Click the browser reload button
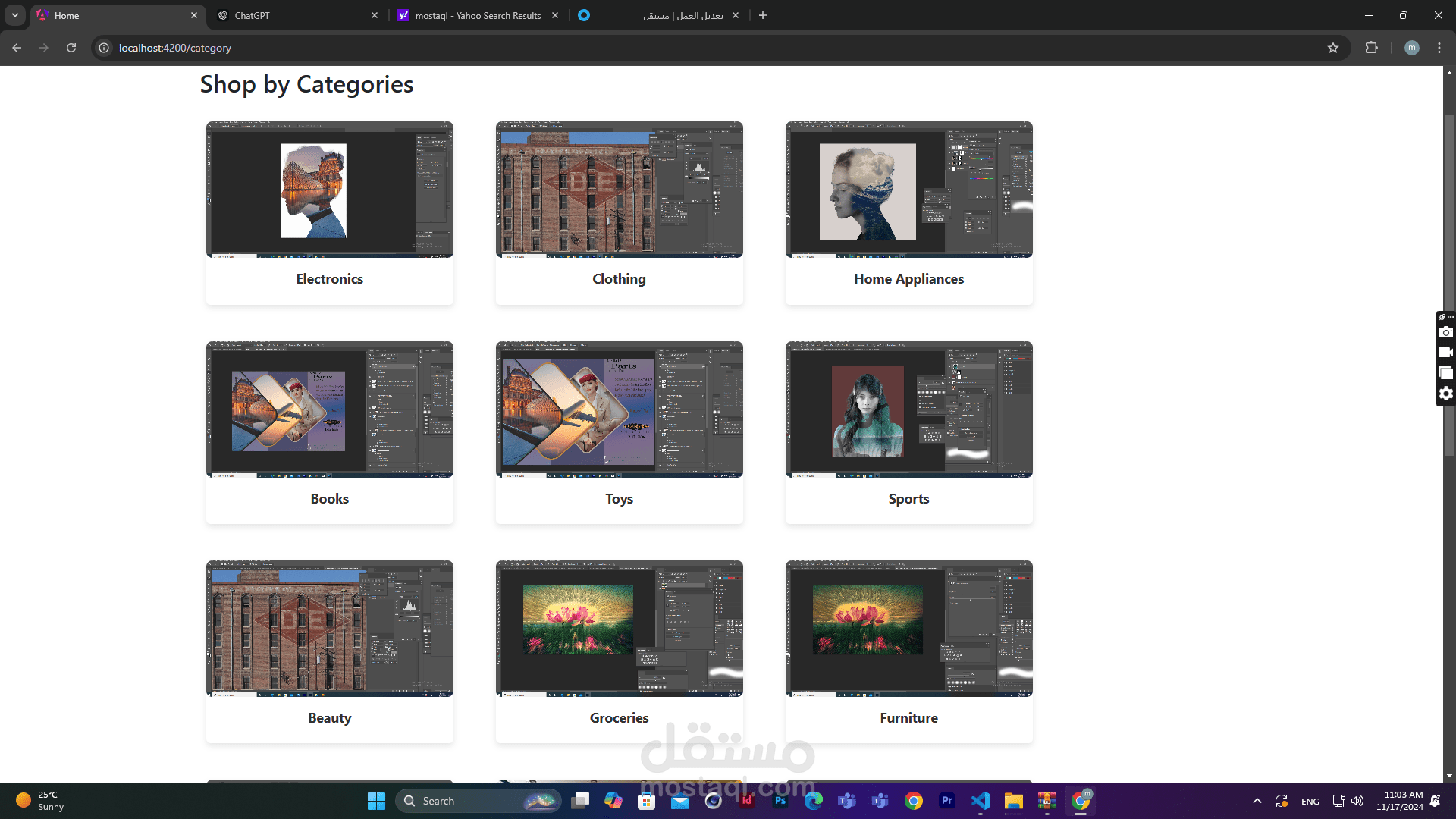This screenshot has height=819, width=1456. coord(71,48)
